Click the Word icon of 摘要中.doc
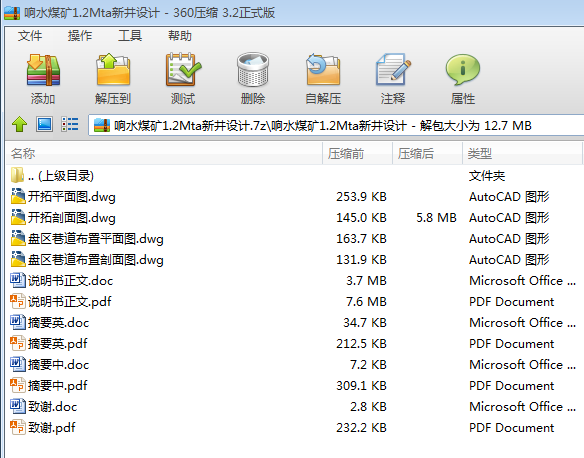Screen dimensions: 584x458 (18, 365)
